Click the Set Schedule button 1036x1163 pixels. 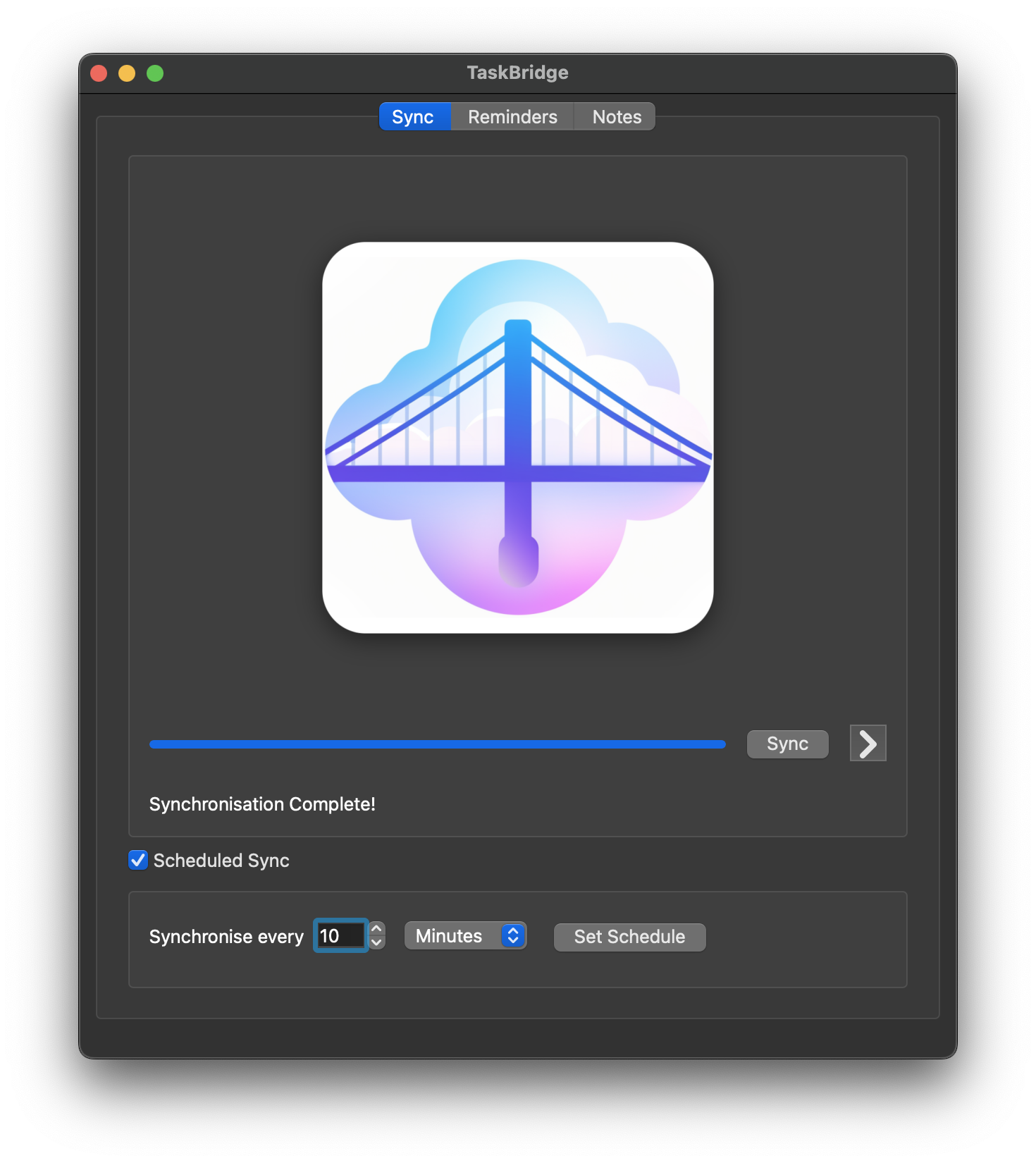pyautogui.click(x=629, y=937)
